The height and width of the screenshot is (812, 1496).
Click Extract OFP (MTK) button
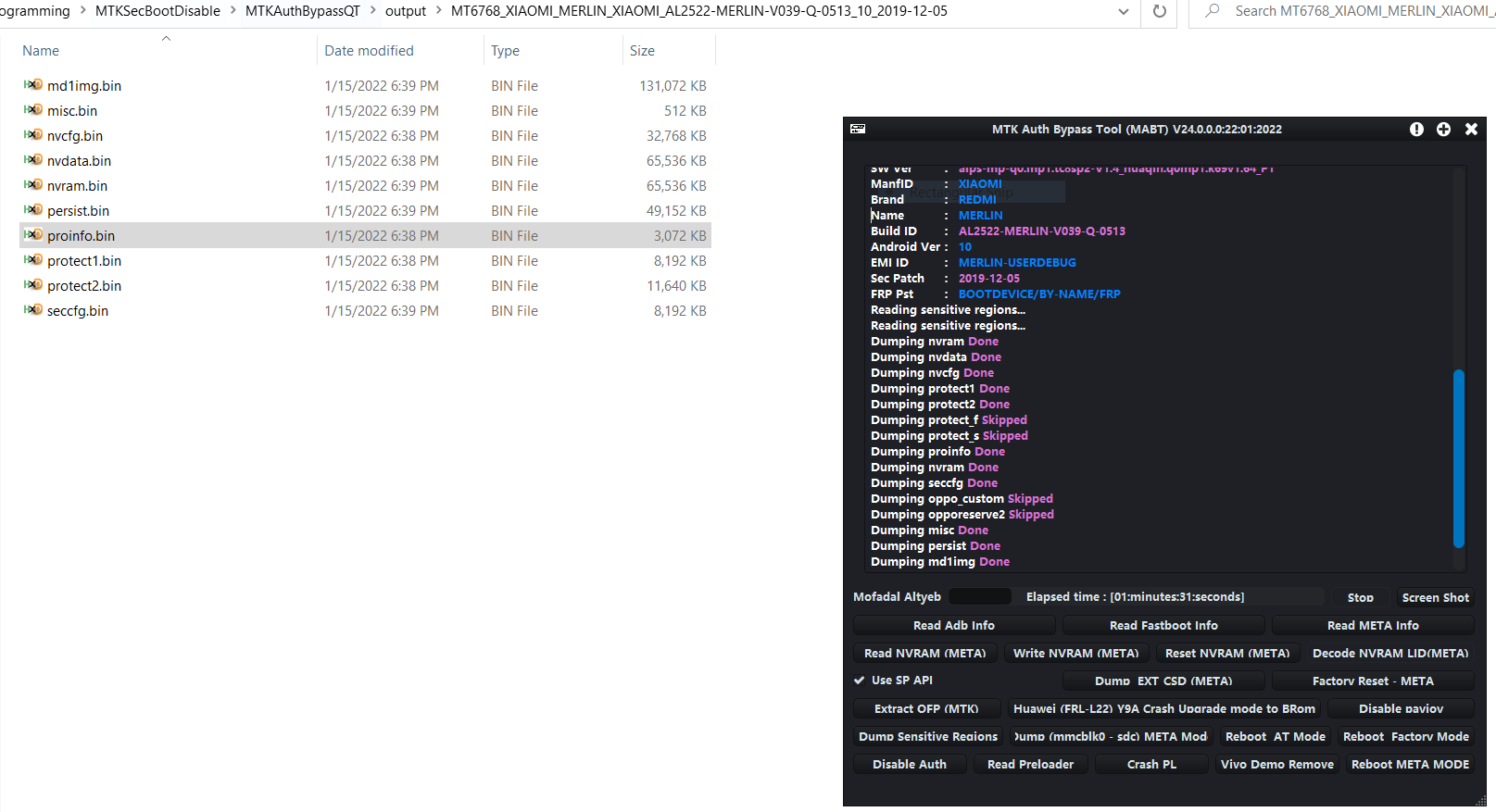[x=926, y=709]
